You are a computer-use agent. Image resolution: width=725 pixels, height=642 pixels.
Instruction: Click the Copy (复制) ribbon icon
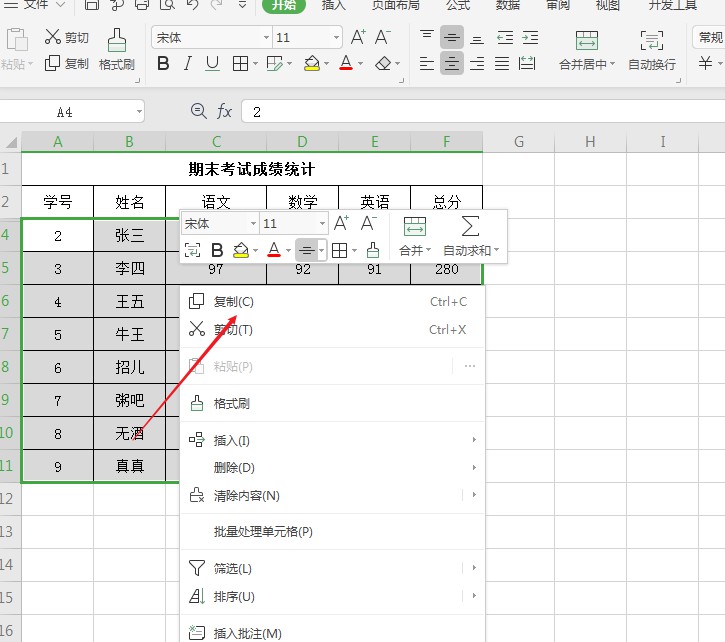(66, 63)
